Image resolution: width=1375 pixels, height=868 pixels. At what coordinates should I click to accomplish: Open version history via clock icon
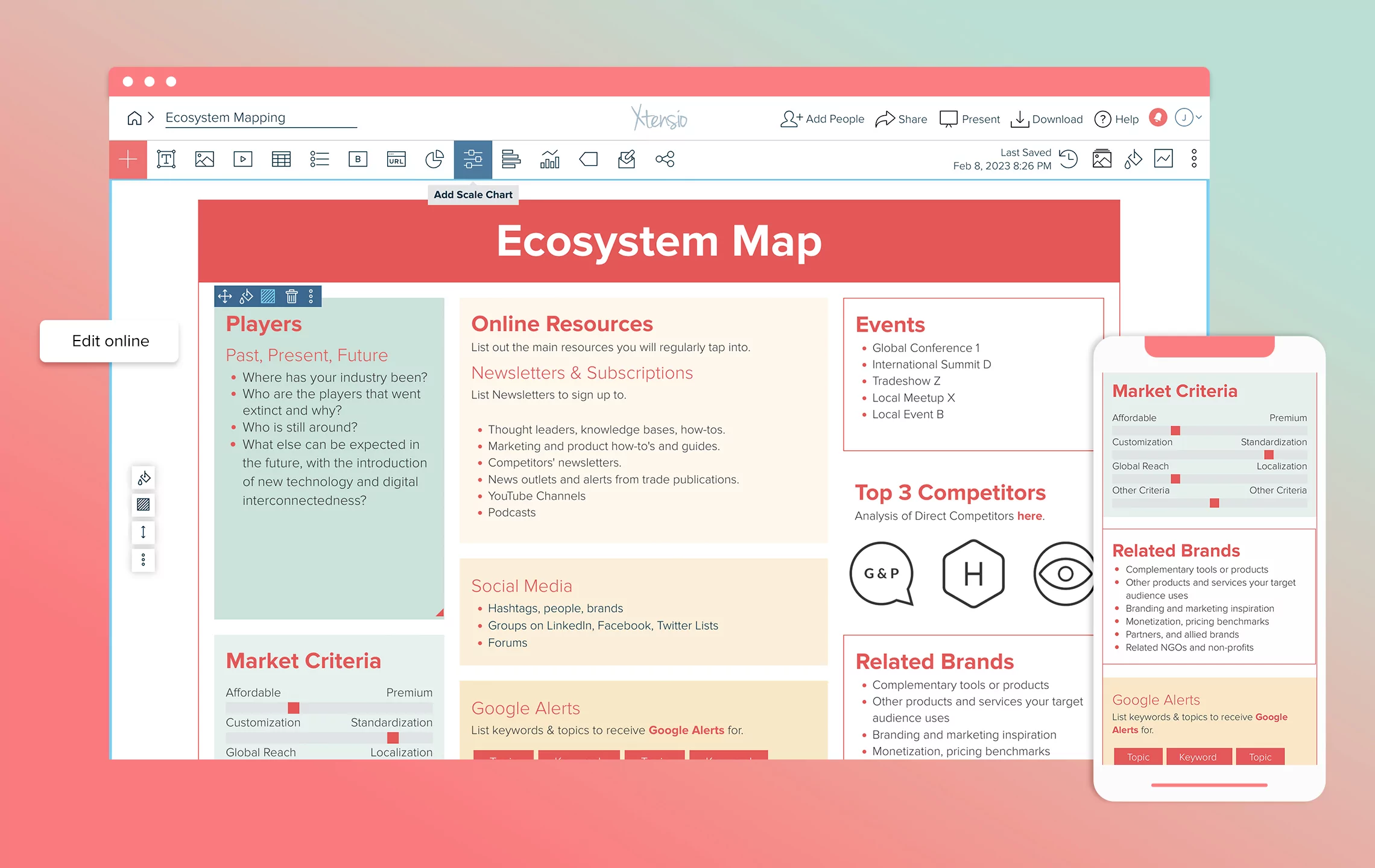tap(1069, 159)
